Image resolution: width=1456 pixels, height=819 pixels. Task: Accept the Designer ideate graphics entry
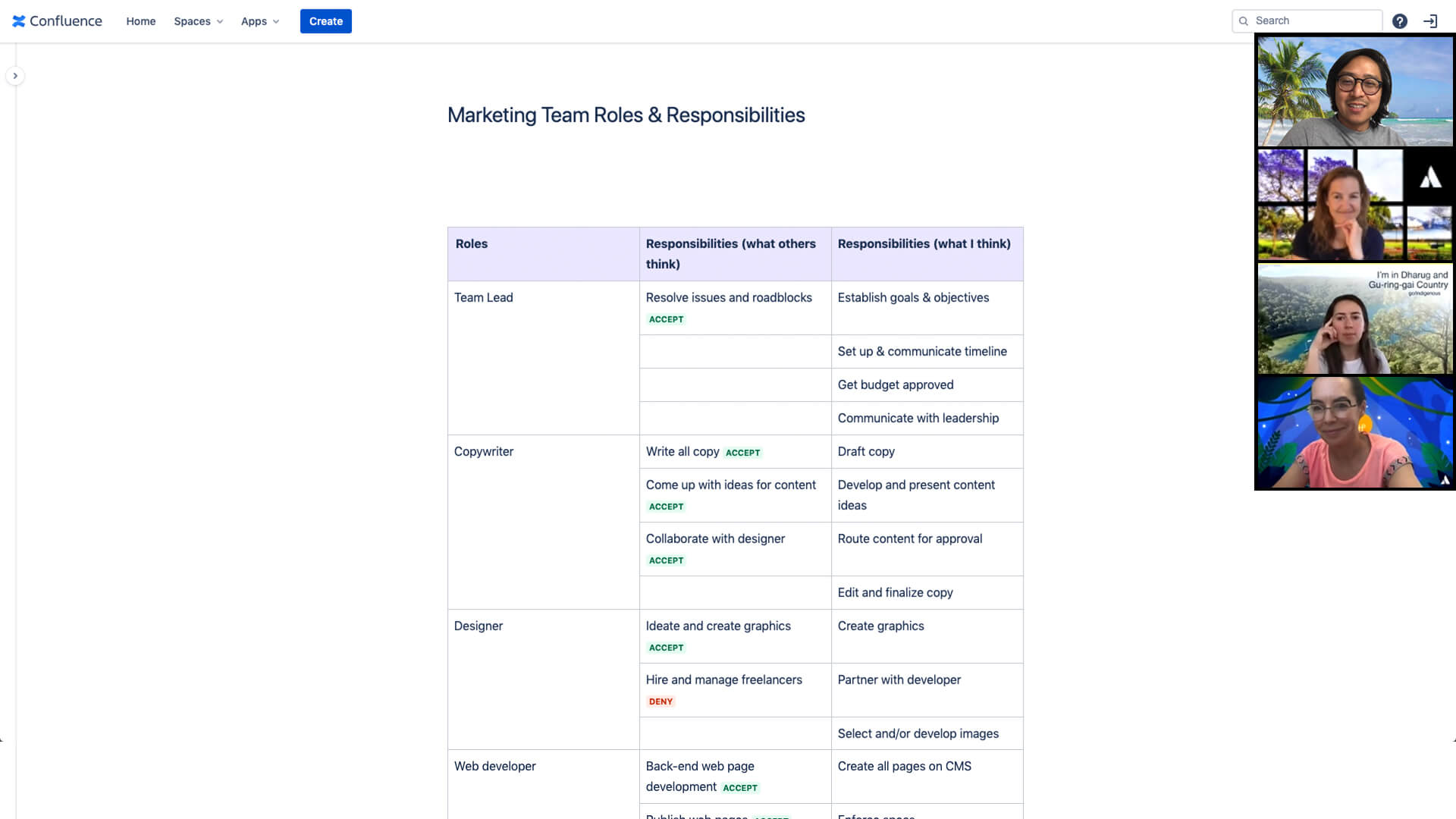tap(665, 647)
